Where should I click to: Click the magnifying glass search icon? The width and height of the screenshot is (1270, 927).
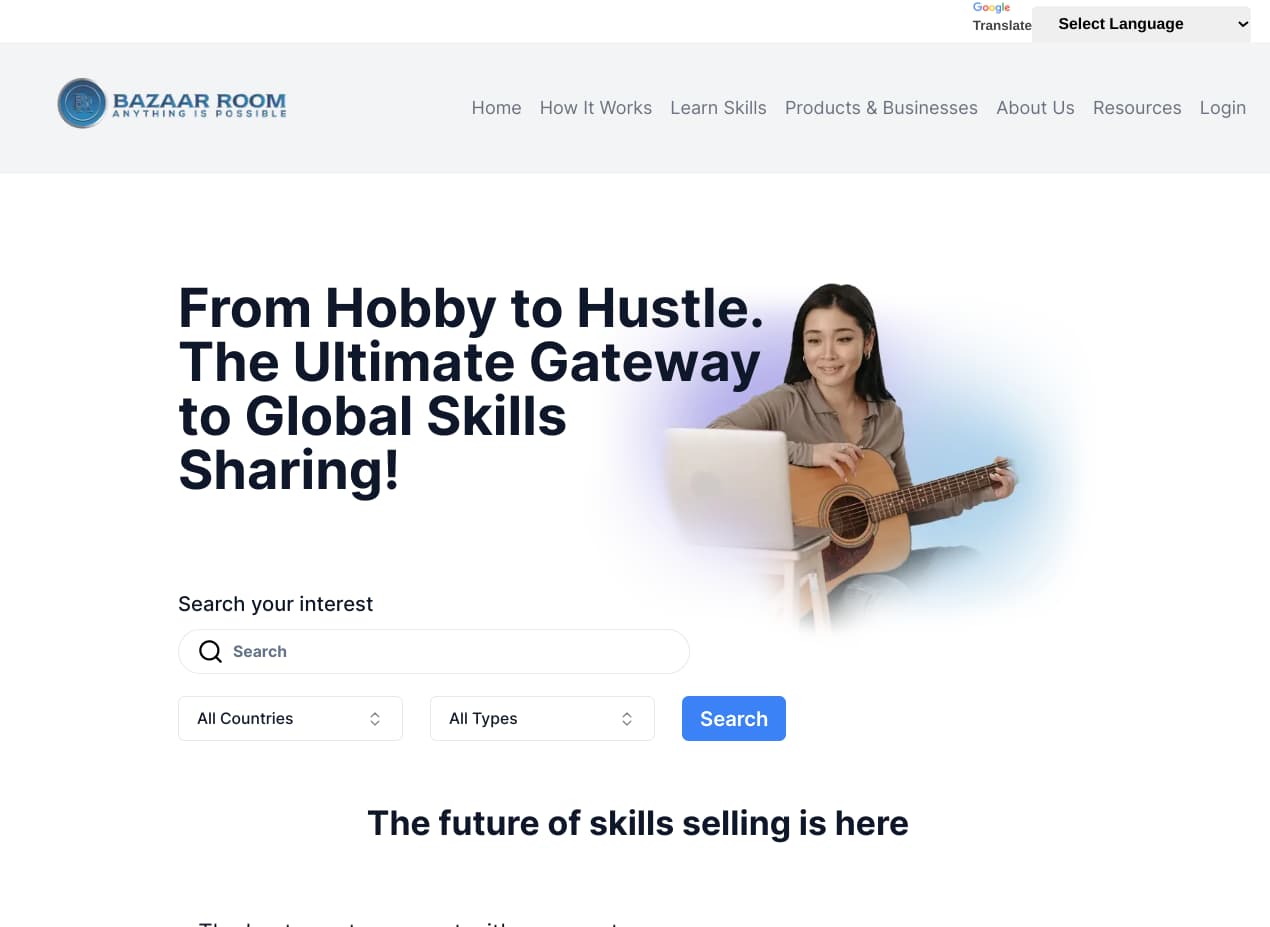[210, 652]
